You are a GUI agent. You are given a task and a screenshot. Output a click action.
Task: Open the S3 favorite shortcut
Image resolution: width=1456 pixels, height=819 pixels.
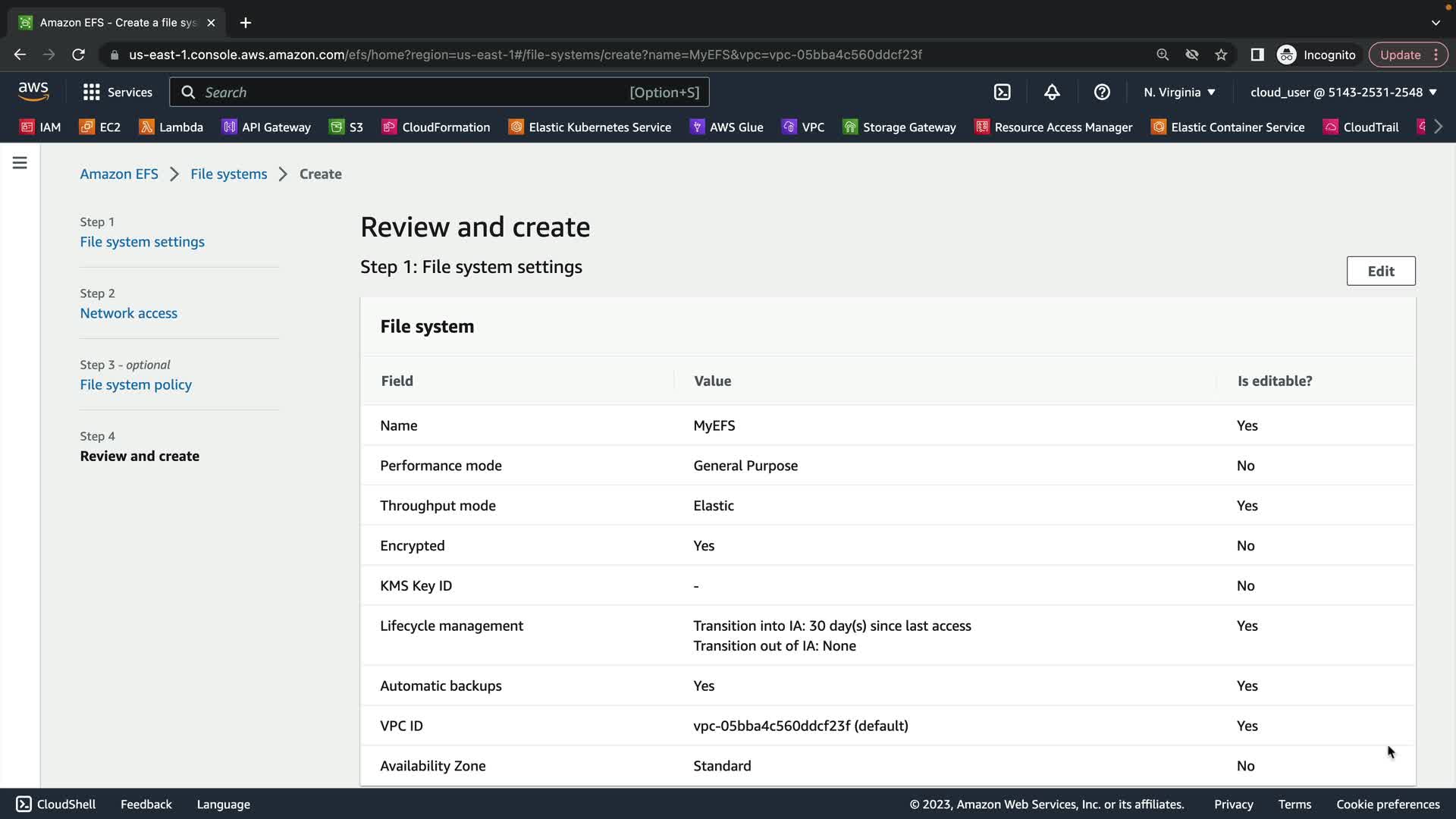[x=347, y=127]
